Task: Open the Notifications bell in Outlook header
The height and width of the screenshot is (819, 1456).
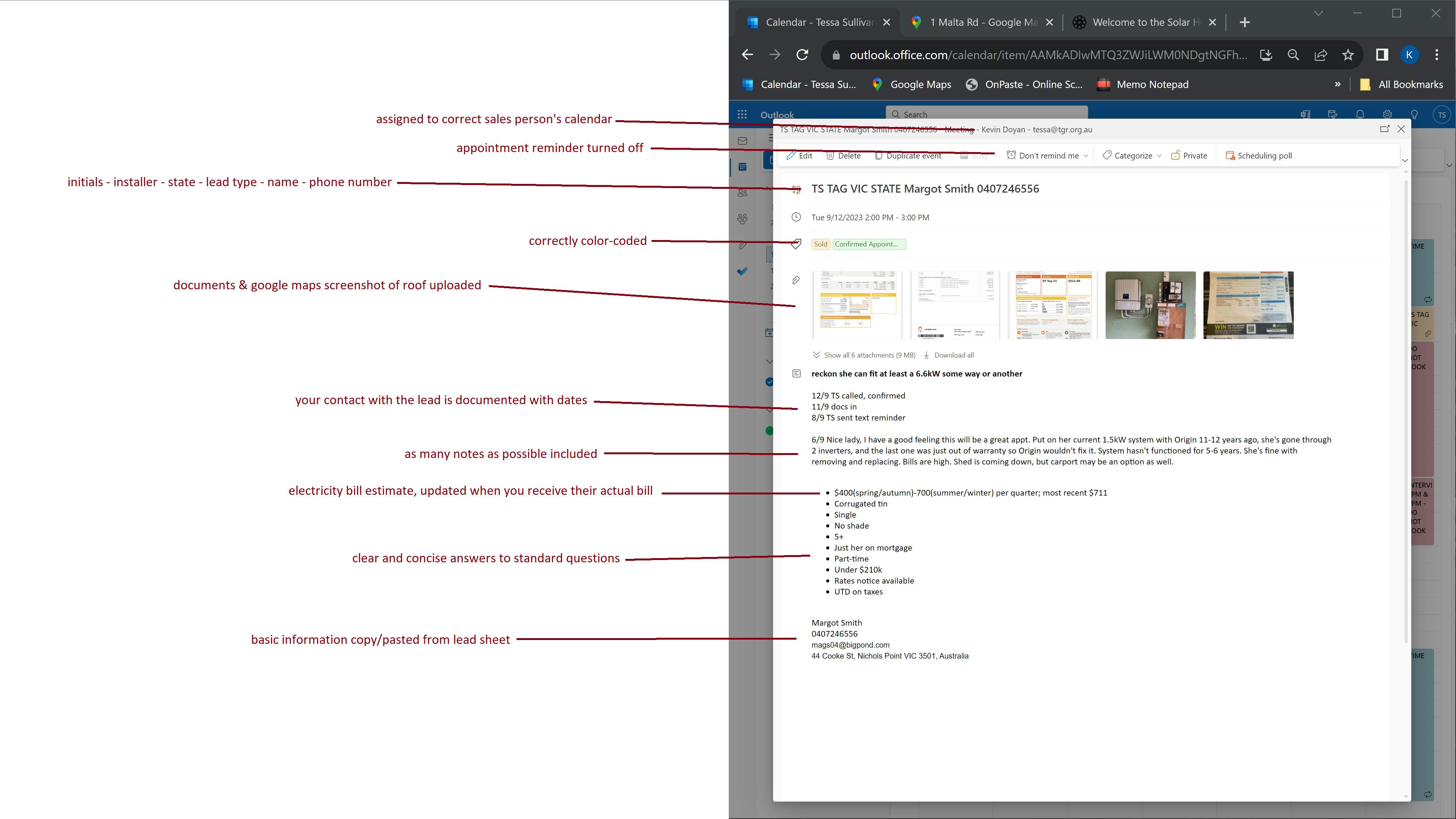Action: click(x=1360, y=114)
